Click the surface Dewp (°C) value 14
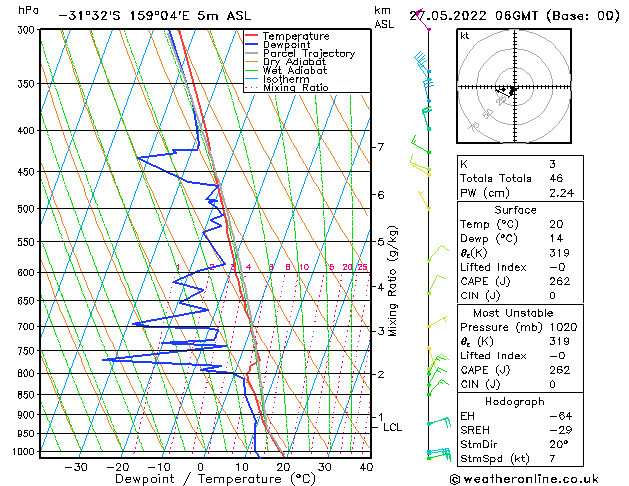Viewport: 629px width, 486px height. 556,239
